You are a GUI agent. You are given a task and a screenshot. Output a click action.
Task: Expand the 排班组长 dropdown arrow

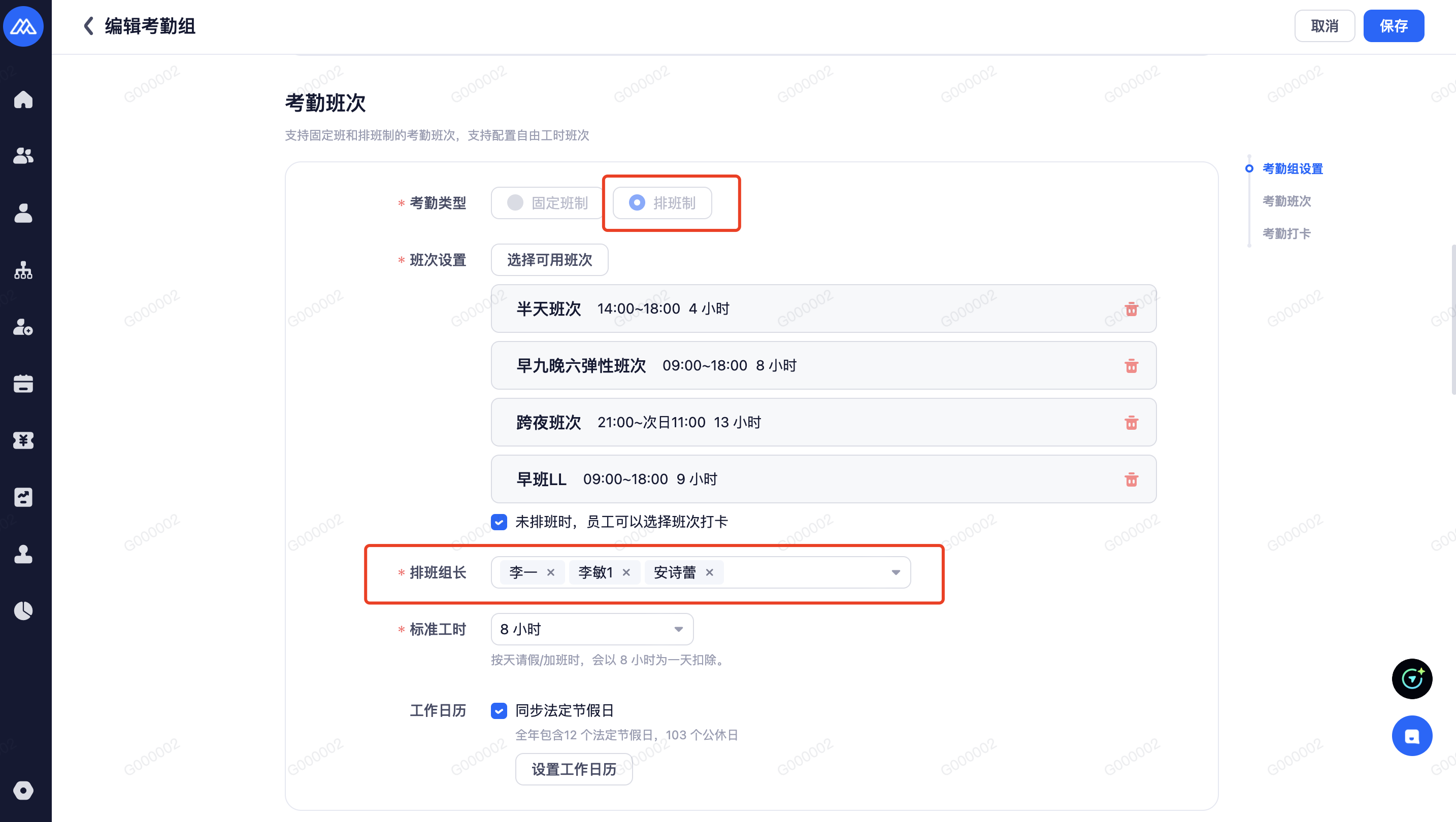point(896,572)
